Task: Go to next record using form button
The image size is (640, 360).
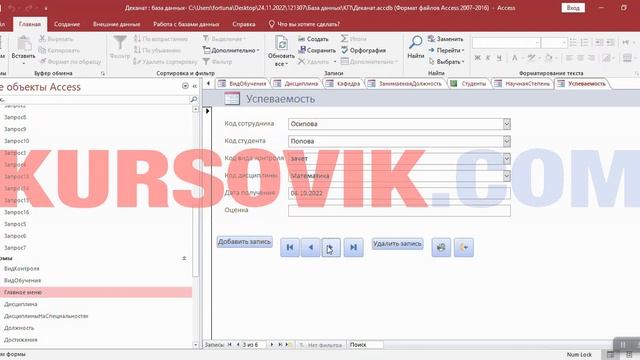Action: [331, 247]
